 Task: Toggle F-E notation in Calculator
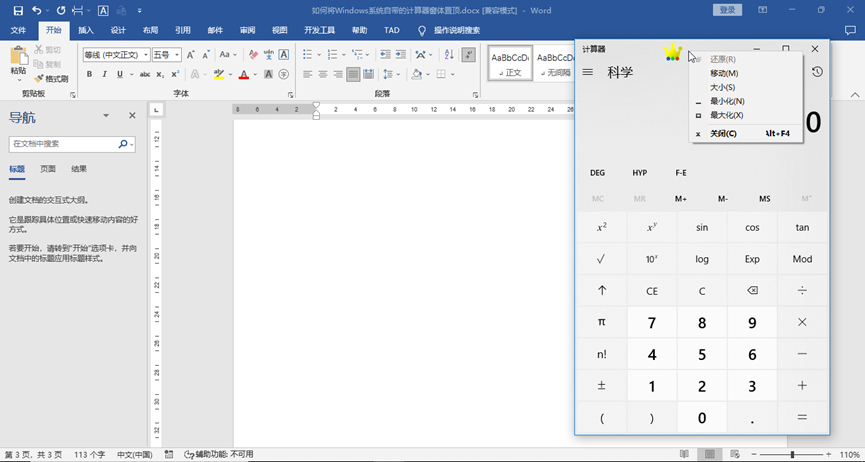coord(681,173)
